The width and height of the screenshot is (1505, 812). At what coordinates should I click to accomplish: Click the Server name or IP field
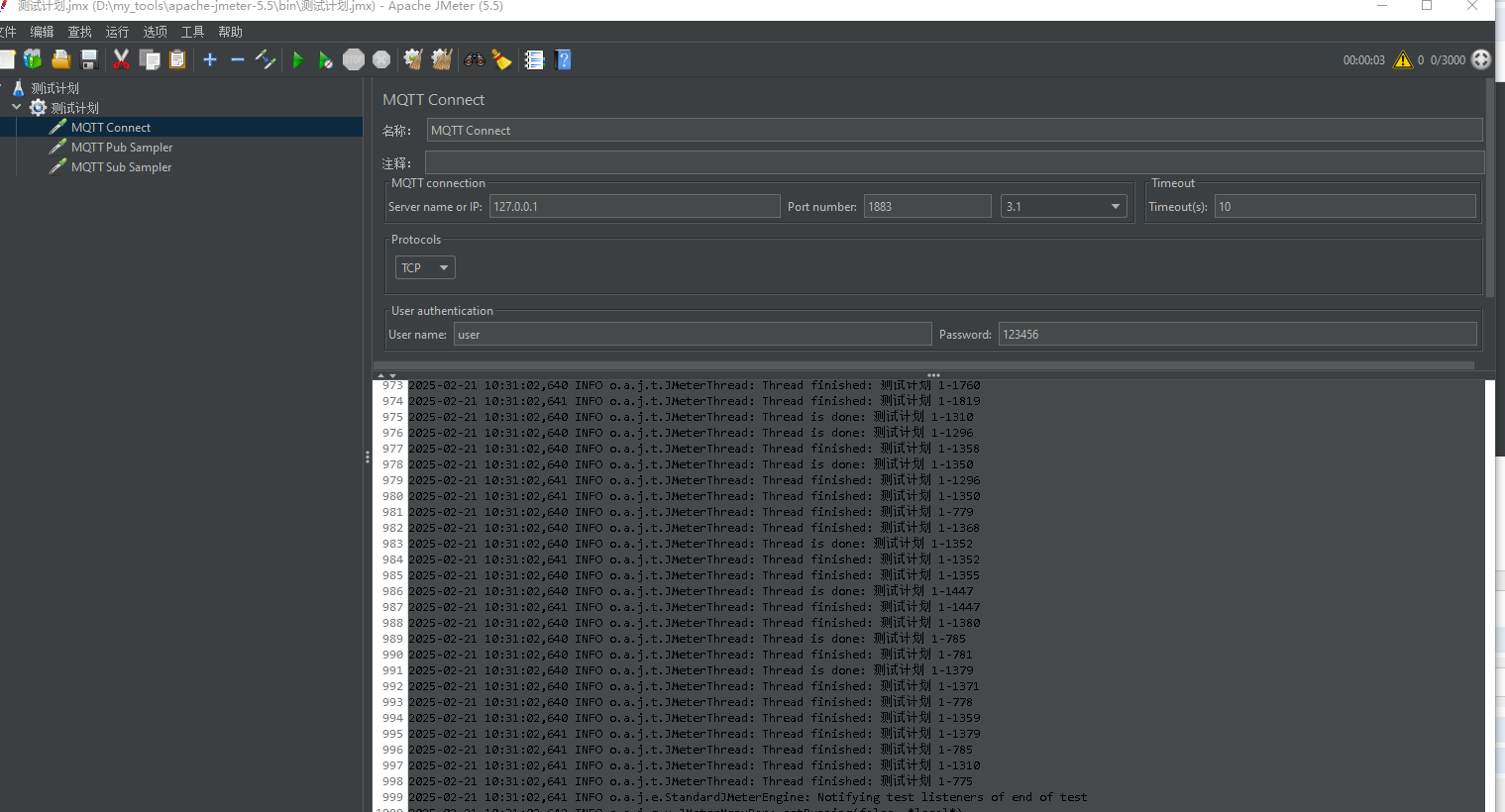[634, 206]
